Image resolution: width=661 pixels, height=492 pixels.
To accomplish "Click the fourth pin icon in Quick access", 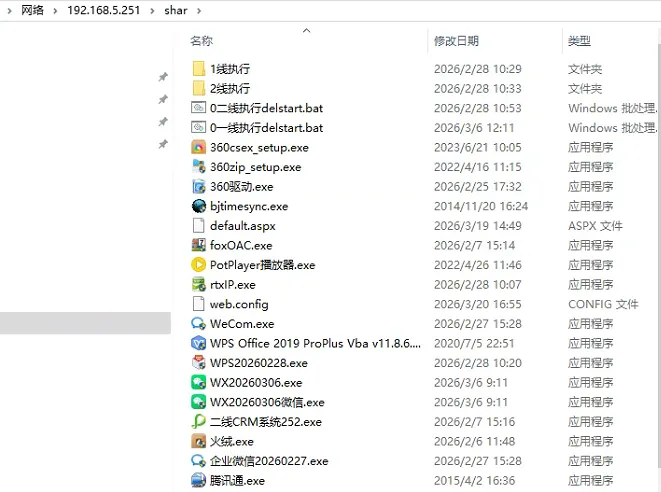I will click(x=163, y=144).
